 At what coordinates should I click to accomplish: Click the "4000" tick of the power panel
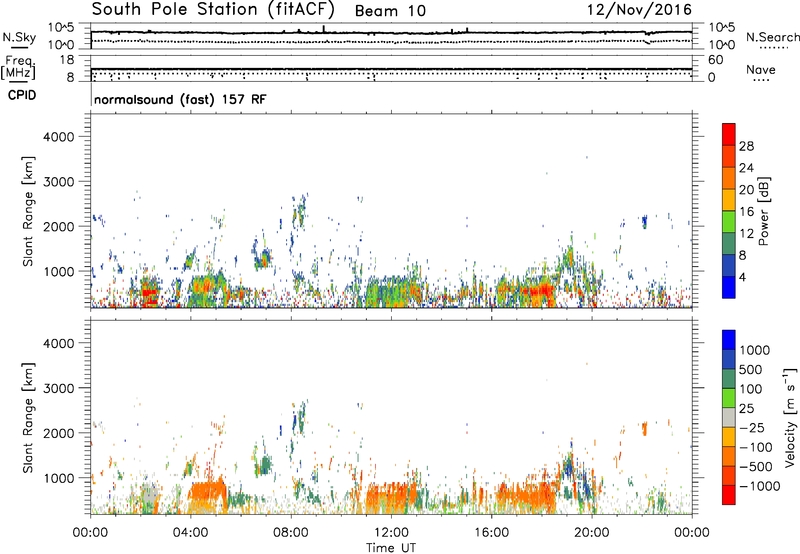pos(58,137)
